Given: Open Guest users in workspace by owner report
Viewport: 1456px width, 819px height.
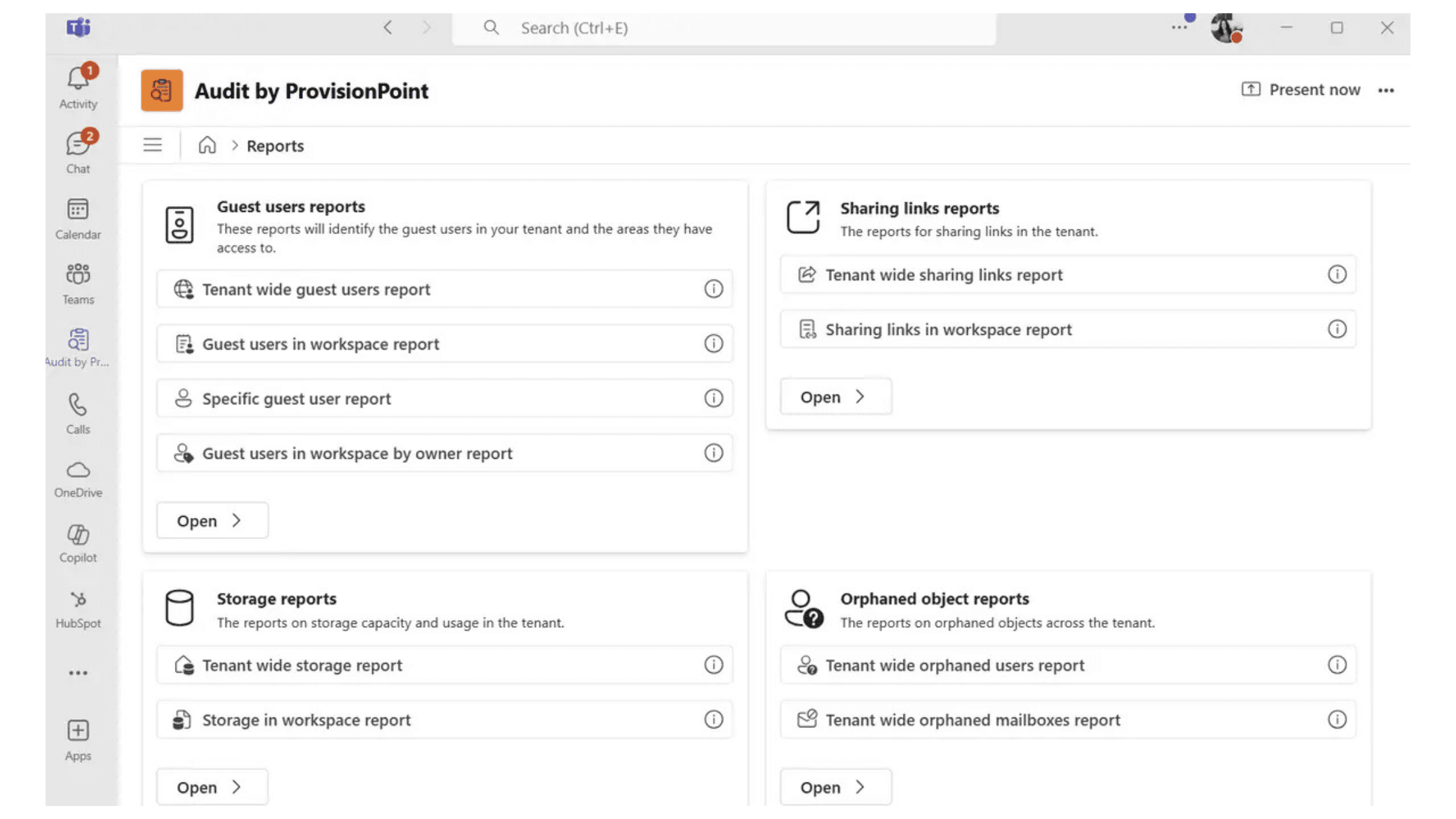Looking at the screenshot, I should click(445, 452).
